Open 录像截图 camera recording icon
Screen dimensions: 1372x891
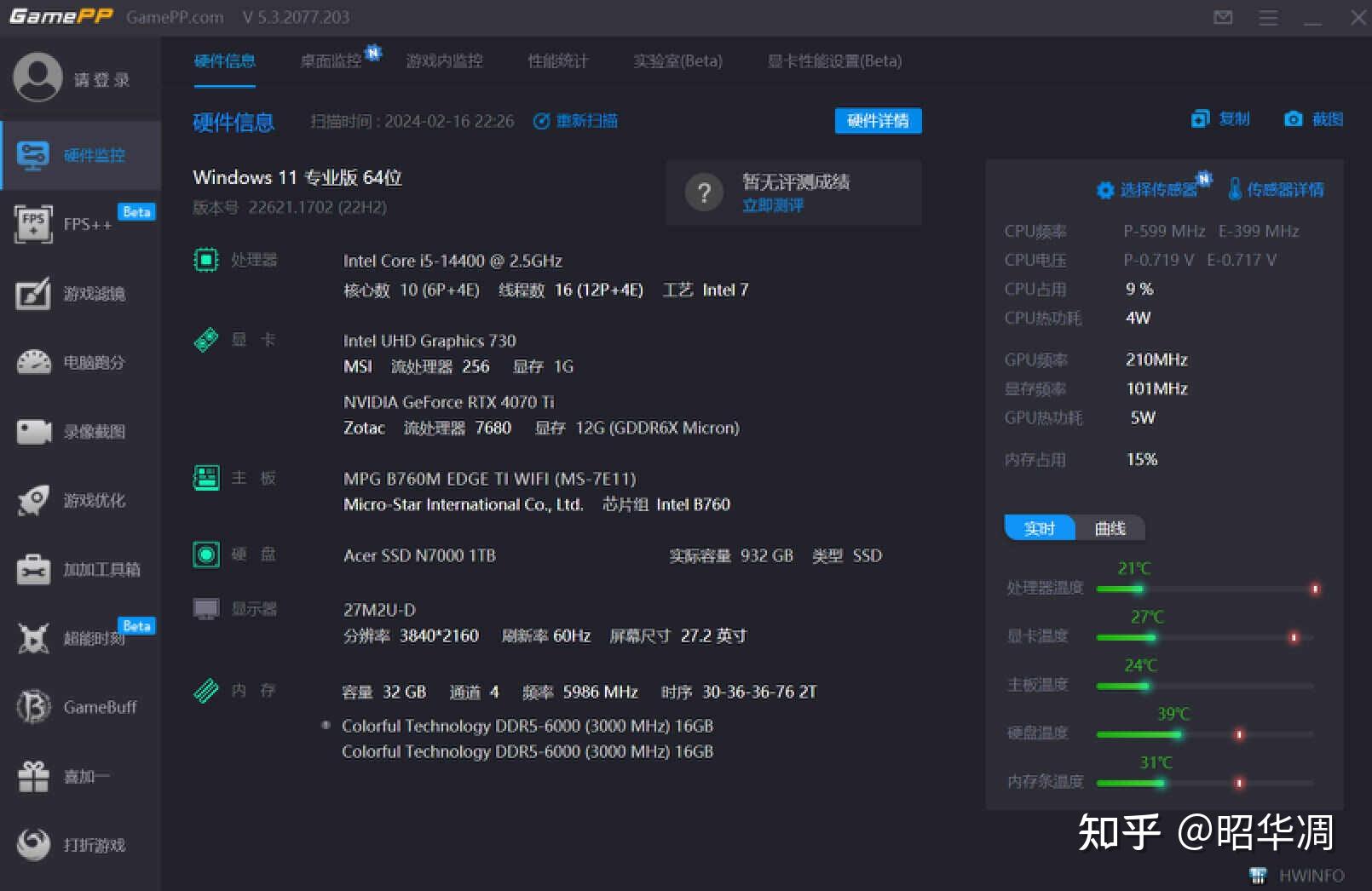(x=33, y=432)
